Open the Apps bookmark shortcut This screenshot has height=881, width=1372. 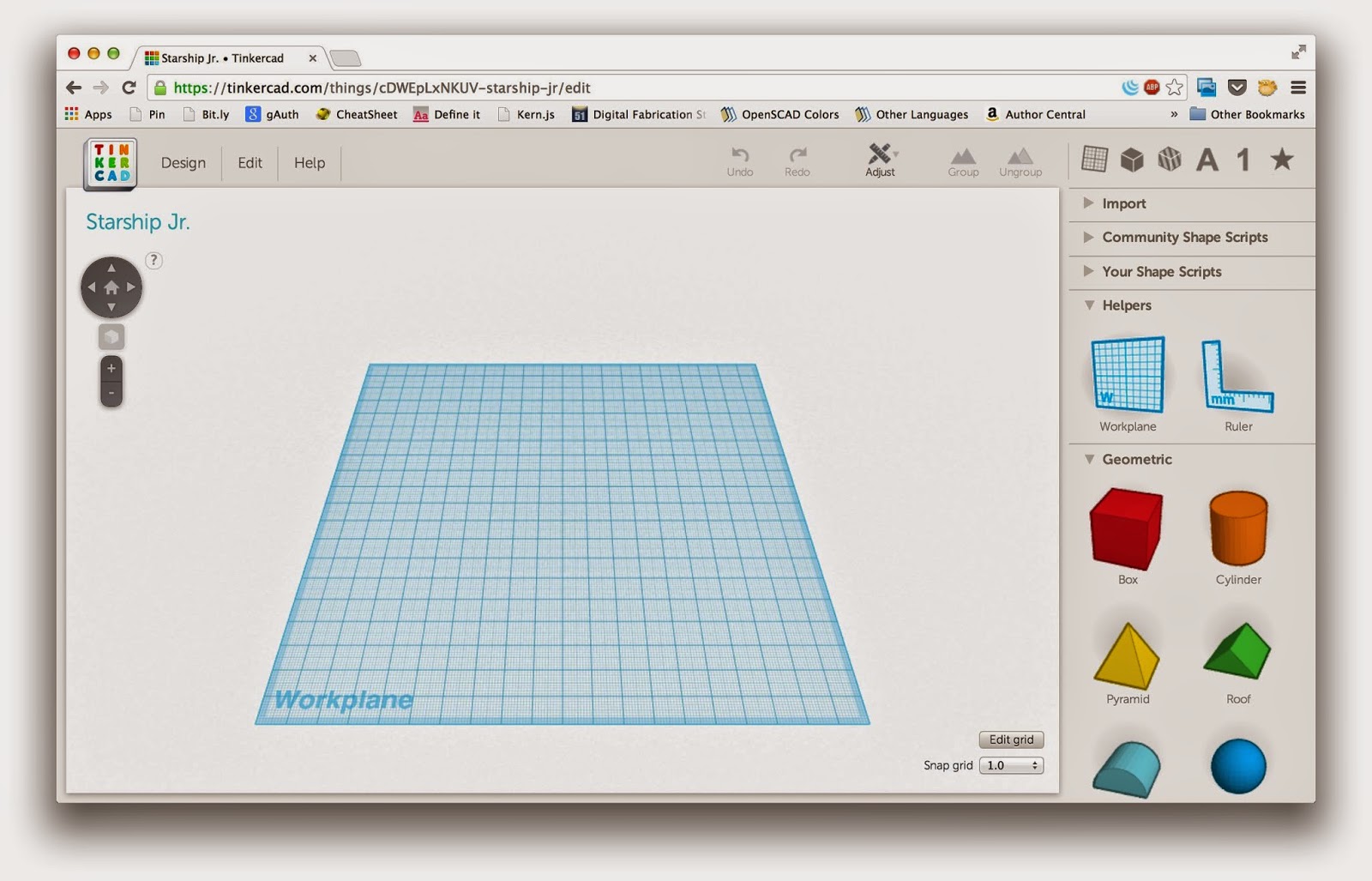tap(88, 114)
